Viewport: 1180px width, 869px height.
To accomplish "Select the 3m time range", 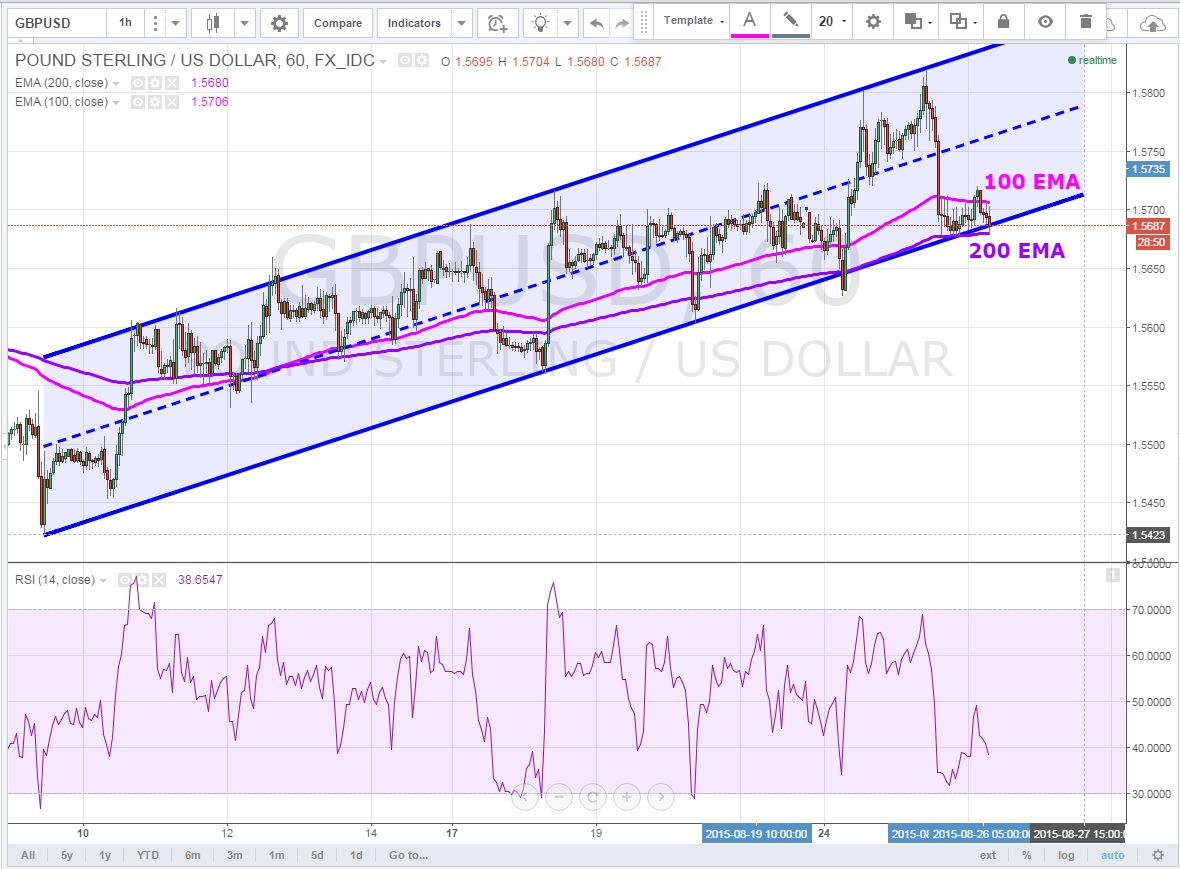I will point(235,855).
